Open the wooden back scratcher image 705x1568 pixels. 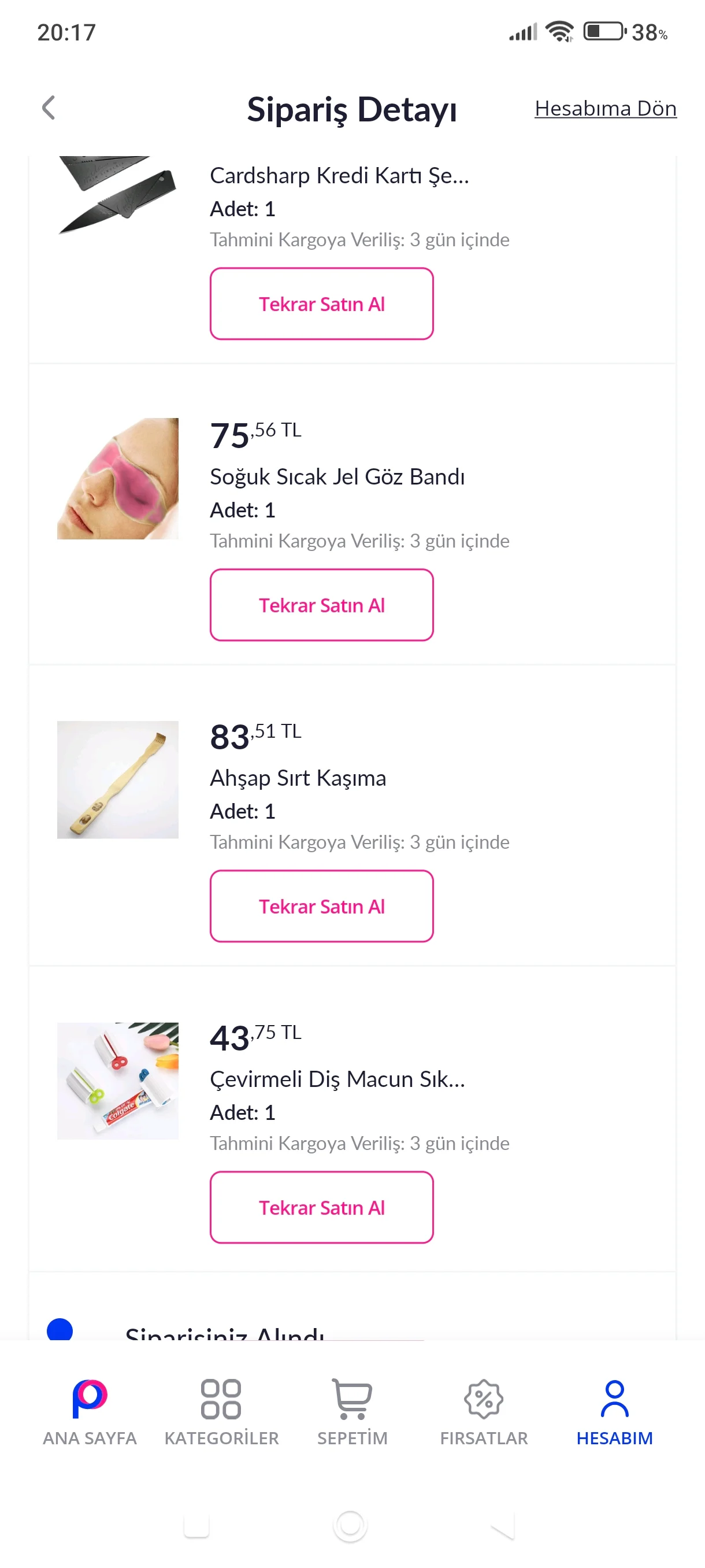117,780
